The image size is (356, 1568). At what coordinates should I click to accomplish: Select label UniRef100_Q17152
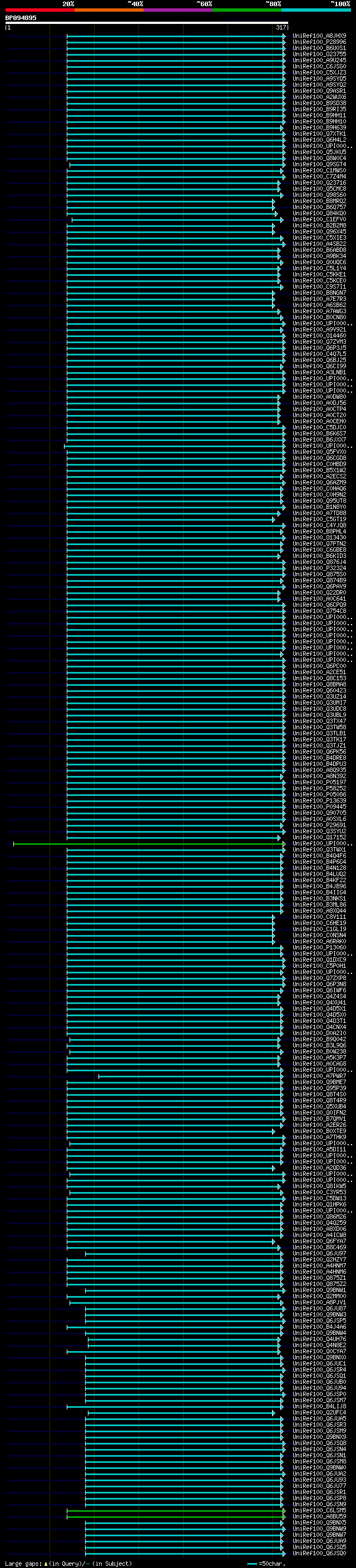[x=319, y=838]
